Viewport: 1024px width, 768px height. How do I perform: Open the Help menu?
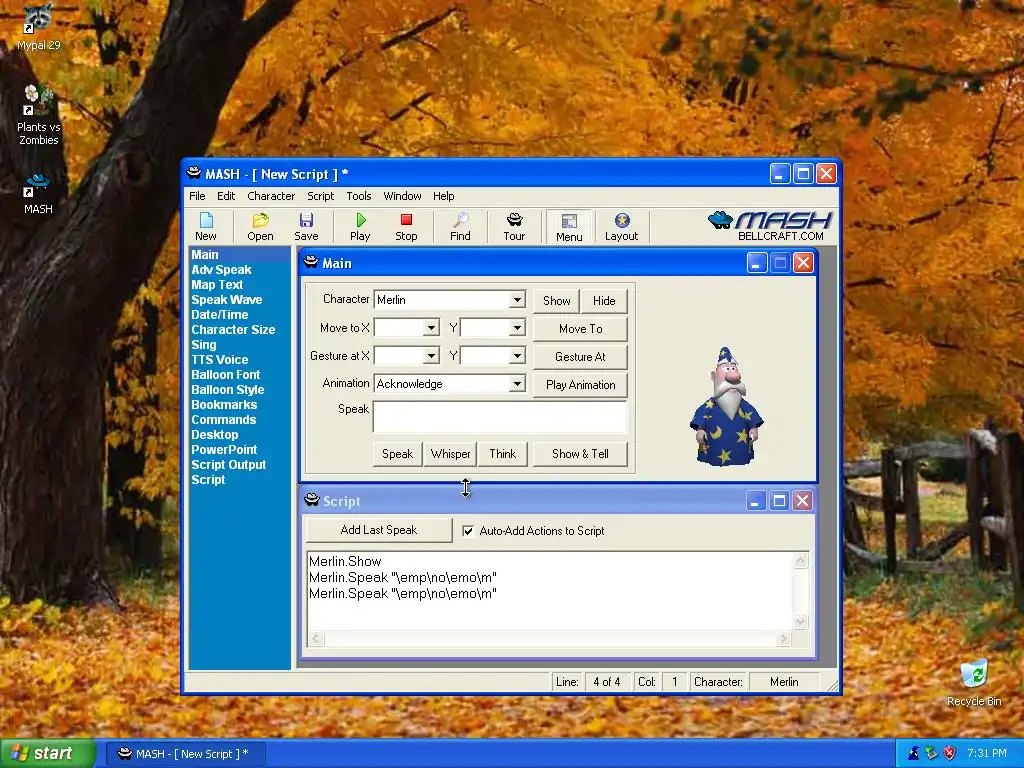tap(443, 196)
